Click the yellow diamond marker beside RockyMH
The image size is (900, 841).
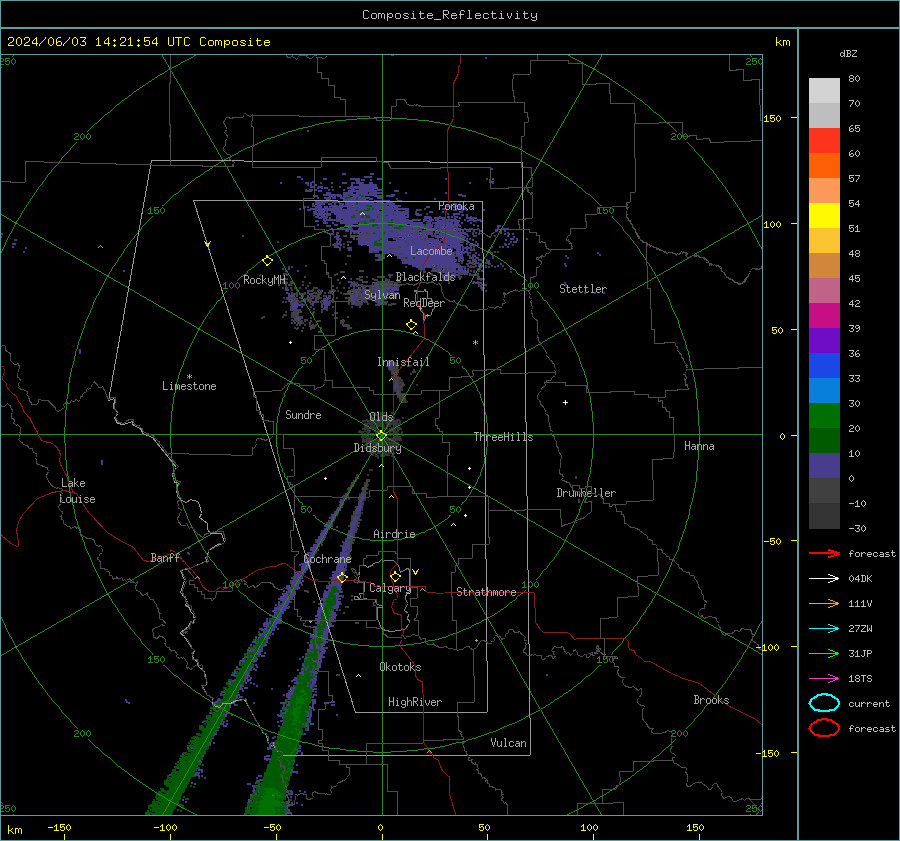point(267,261)
